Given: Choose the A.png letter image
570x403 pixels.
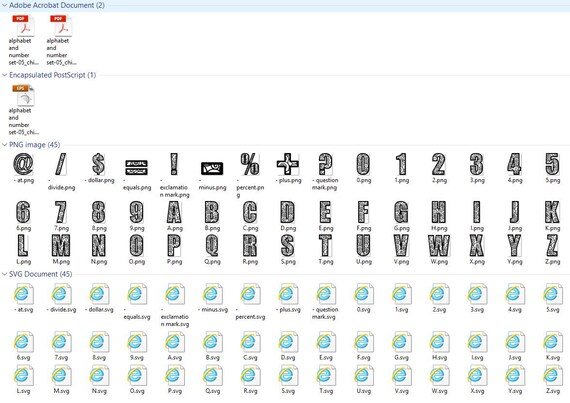Looking at the screenshot, I should (174, 212).
